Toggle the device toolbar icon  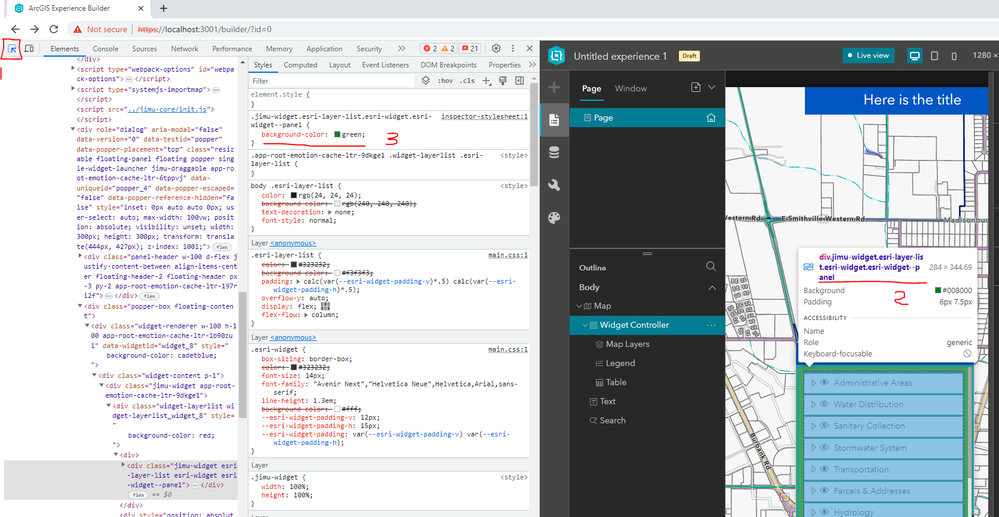click(x=29, y=48)
